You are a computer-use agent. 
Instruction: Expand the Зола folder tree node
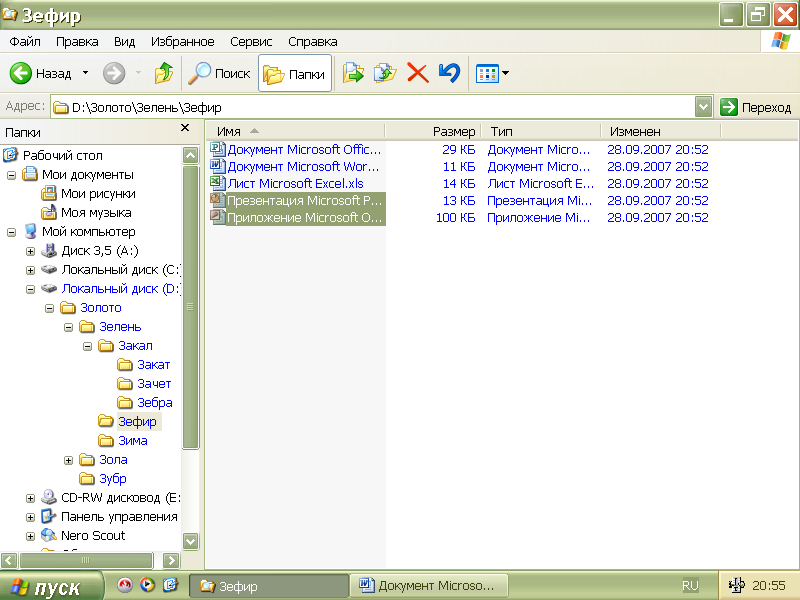click(69, 460)
